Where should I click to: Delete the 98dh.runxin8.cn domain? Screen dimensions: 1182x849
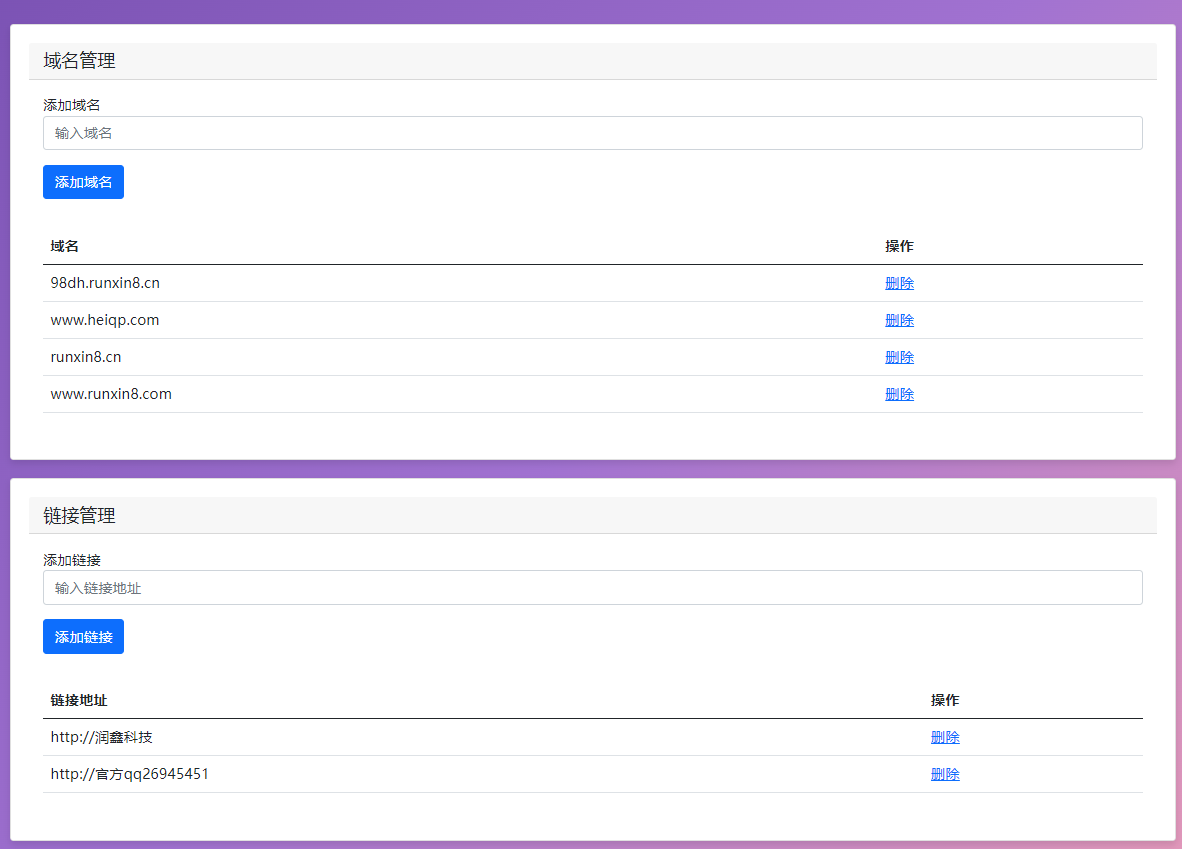click(899, 283)
